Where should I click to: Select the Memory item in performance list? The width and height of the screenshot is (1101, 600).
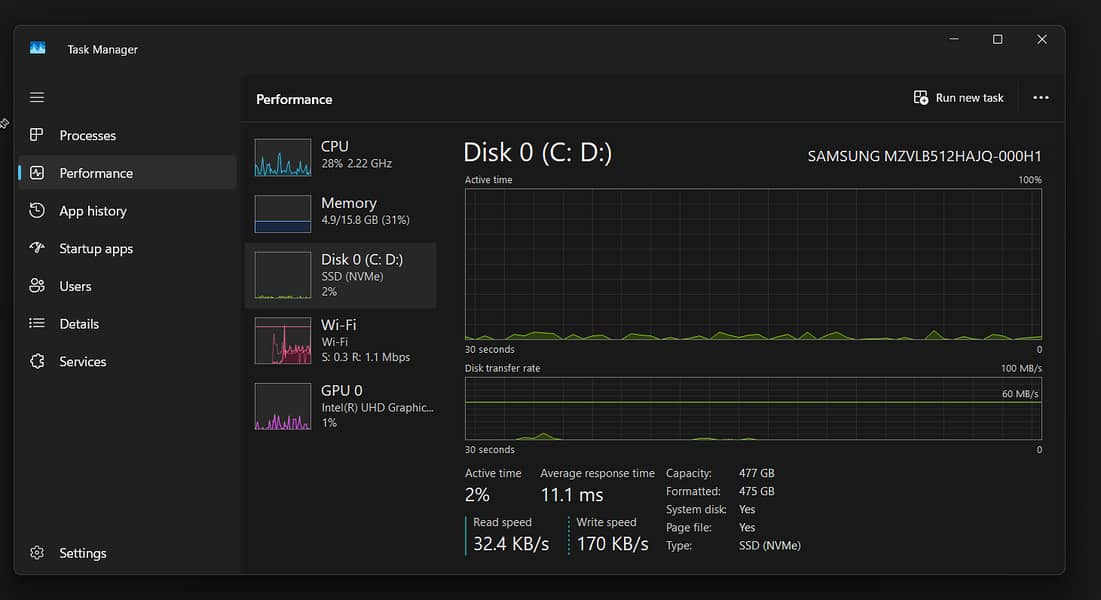point(340,211)
